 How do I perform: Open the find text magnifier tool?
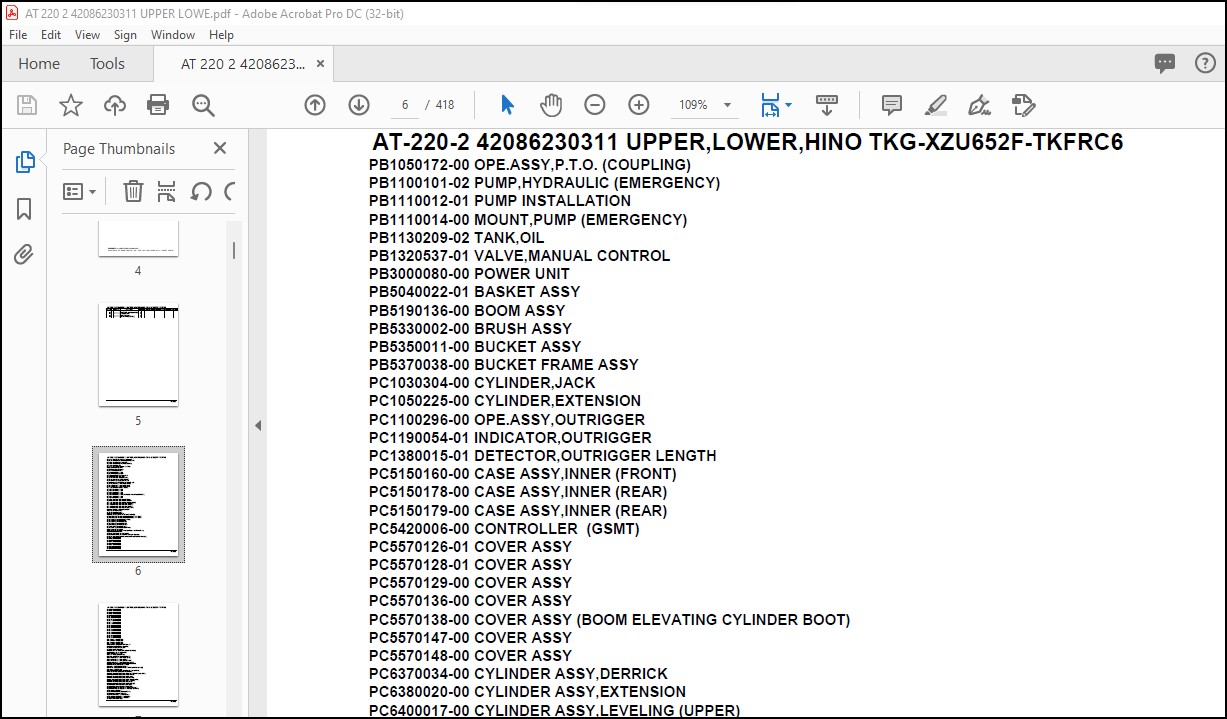(203, 105)
